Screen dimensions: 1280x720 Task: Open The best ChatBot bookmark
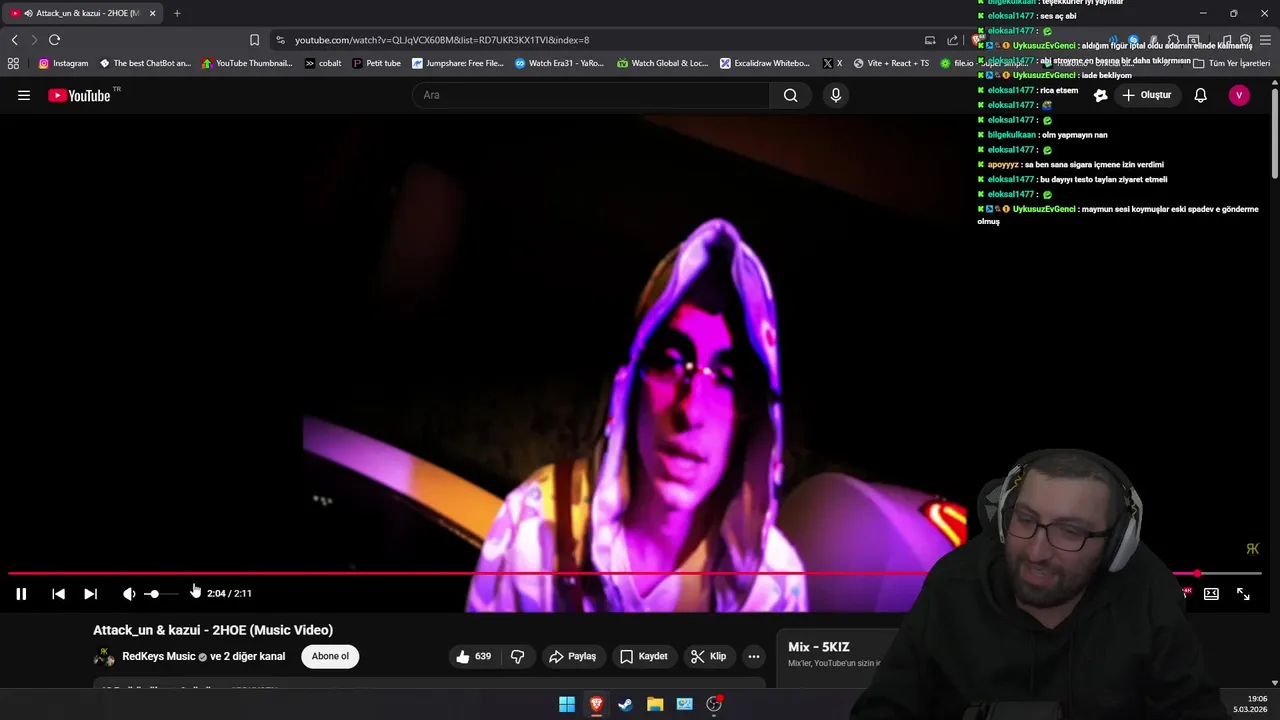pos(145,63)
